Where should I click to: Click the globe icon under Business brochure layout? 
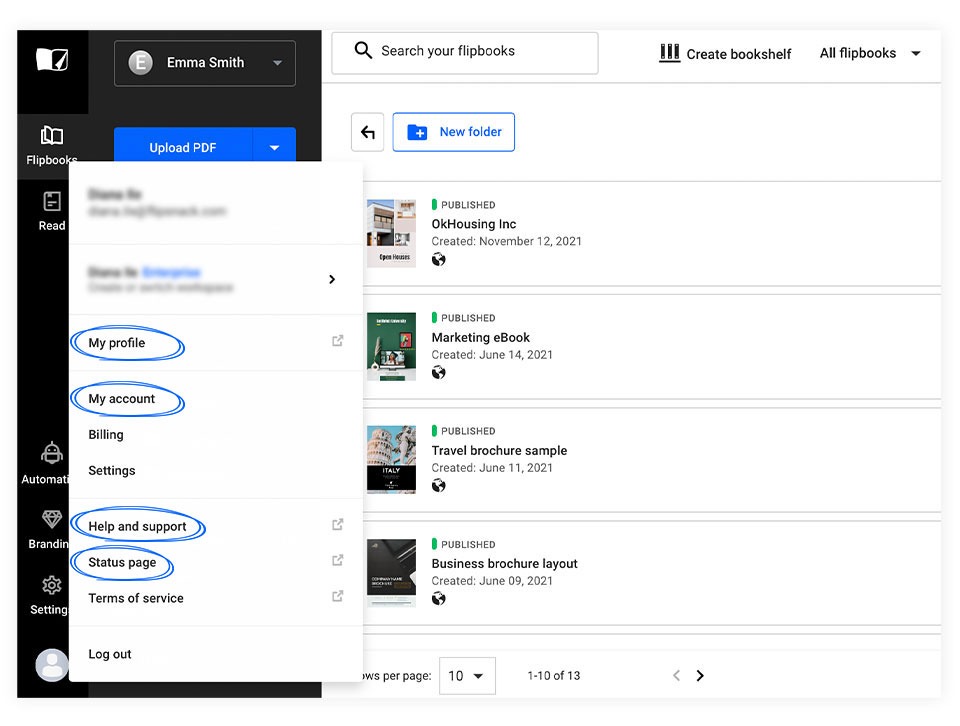coord(438,599)
